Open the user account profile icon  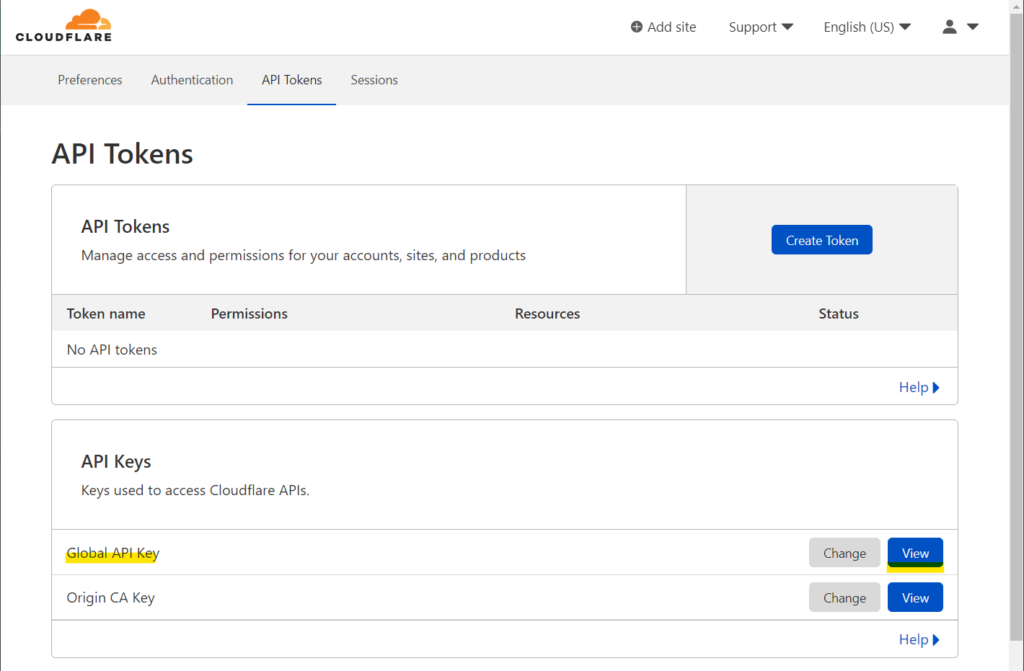tap(950, 27)
